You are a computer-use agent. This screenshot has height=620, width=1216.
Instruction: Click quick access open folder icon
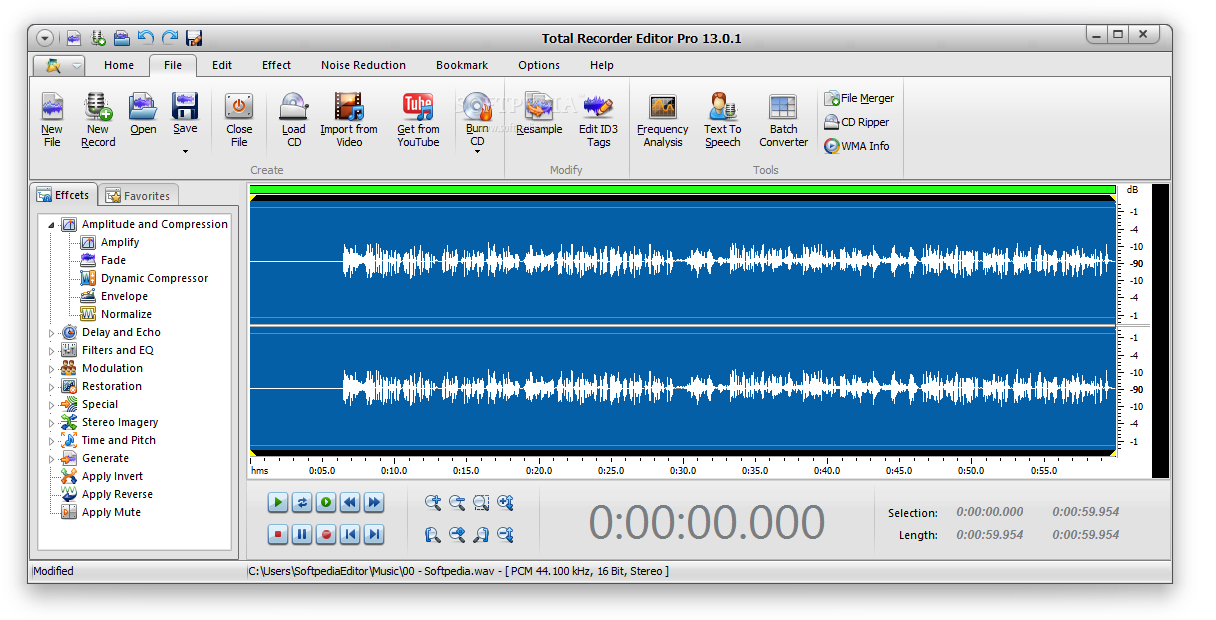pos(122,38)
